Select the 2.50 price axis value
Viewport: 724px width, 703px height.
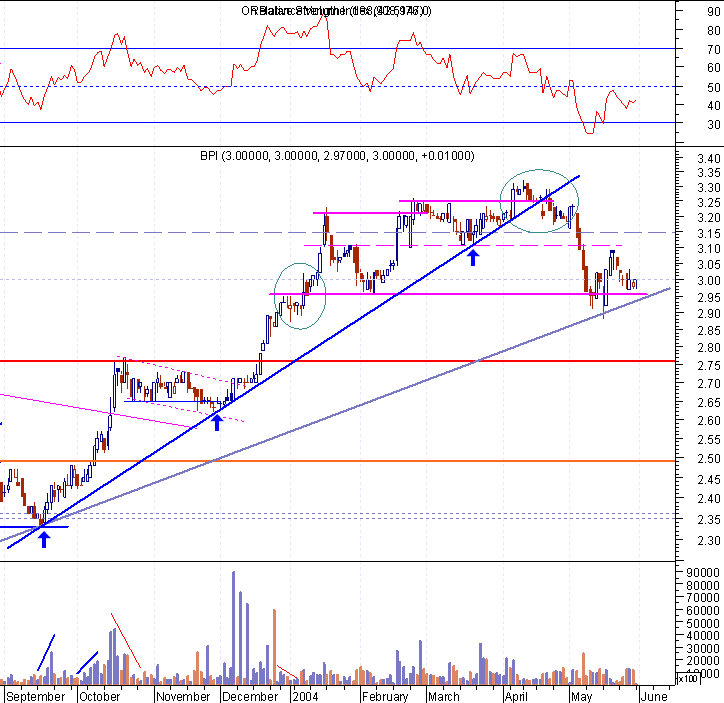[709, 458]
